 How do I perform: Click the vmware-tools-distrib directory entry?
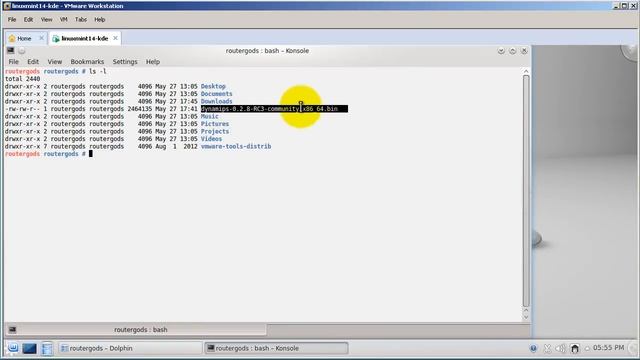pyautogui.click(x=236, y=146)
